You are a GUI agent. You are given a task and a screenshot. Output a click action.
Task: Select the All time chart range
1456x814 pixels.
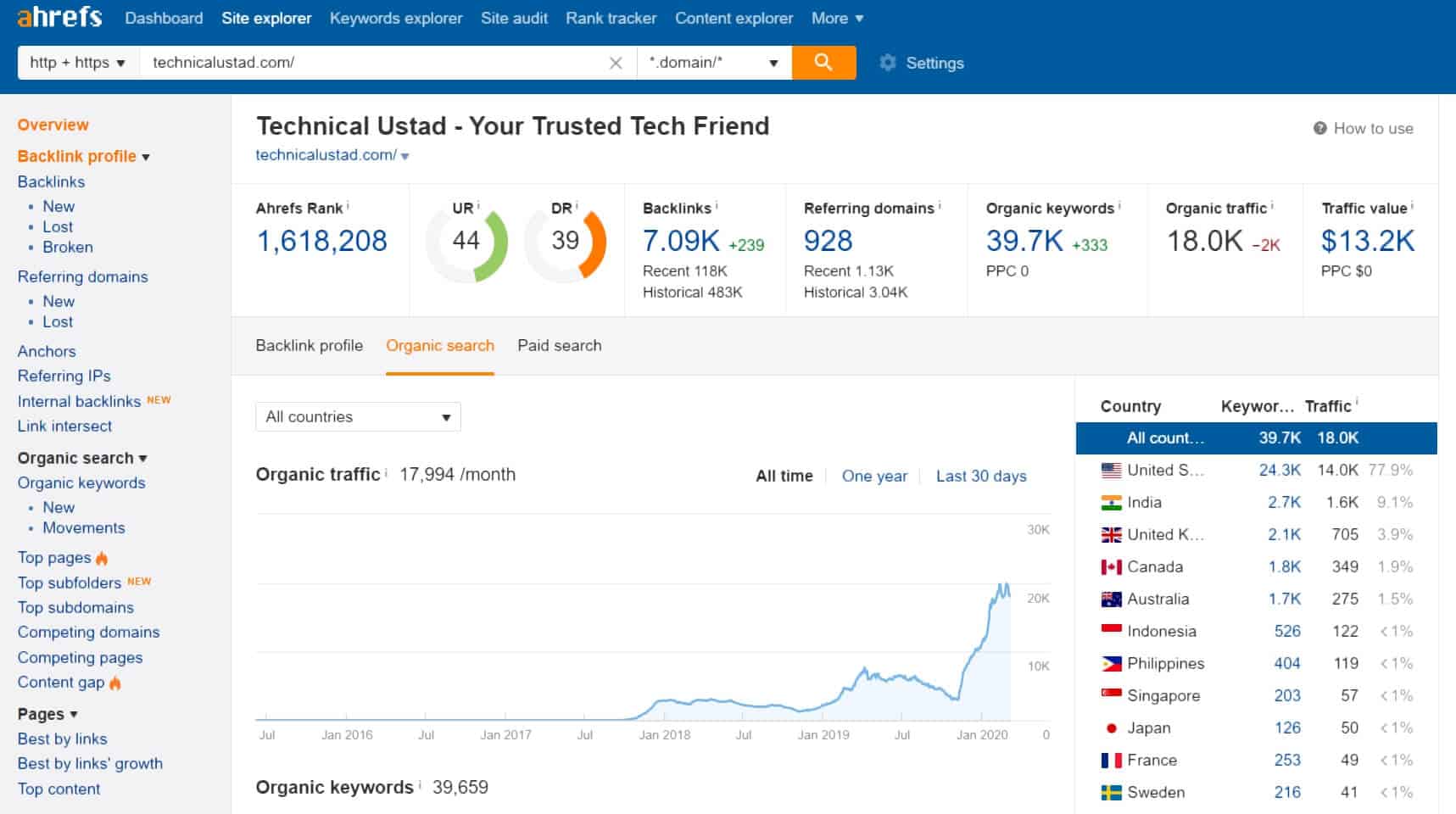(x=784, y=476)
